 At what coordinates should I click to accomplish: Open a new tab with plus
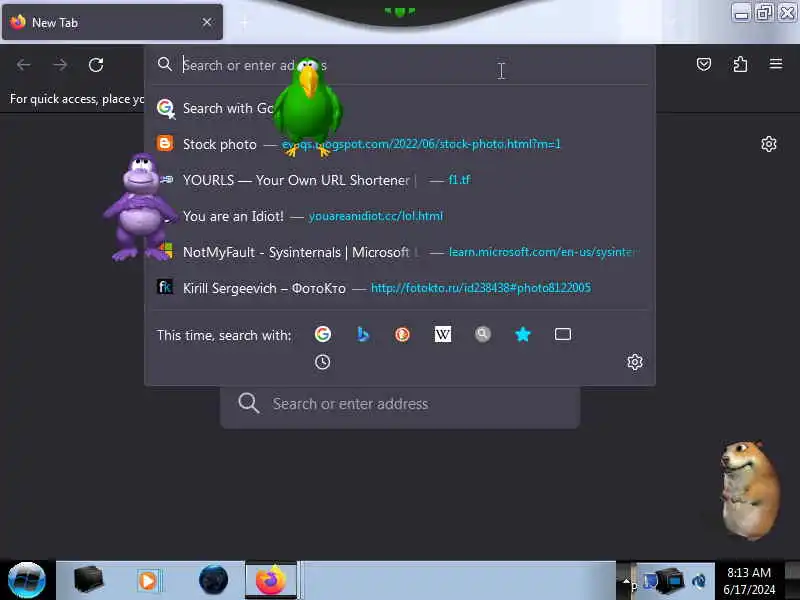(x=244, y=22)
